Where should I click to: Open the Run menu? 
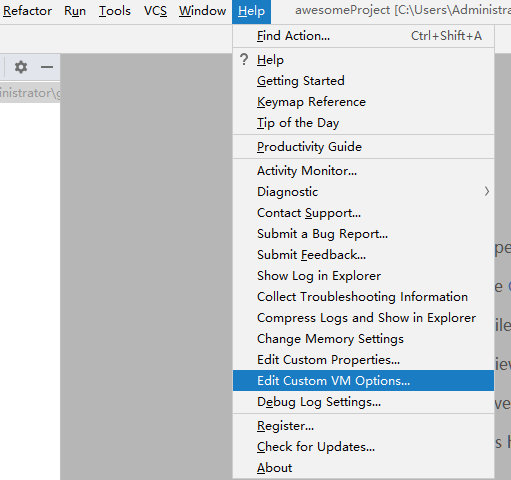pyautogui.click(x=75, y=11)
